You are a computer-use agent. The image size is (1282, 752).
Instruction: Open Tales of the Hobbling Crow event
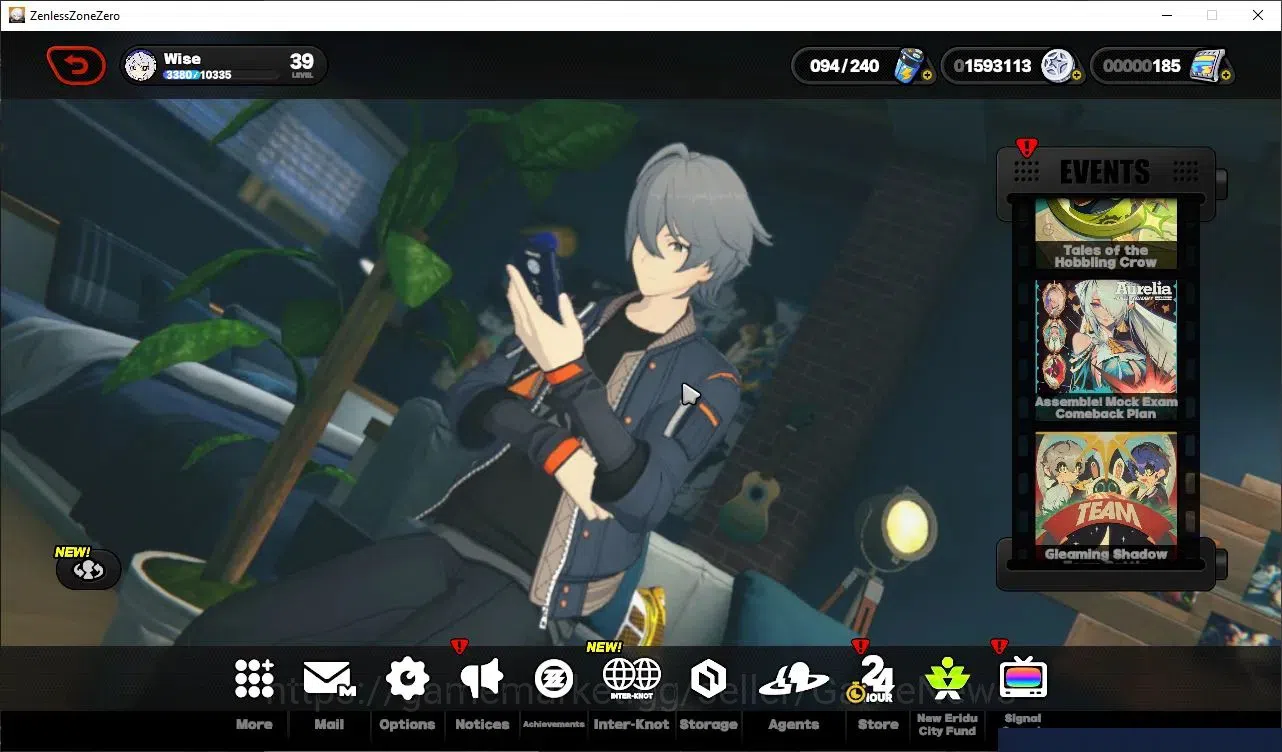[1106, 234]
